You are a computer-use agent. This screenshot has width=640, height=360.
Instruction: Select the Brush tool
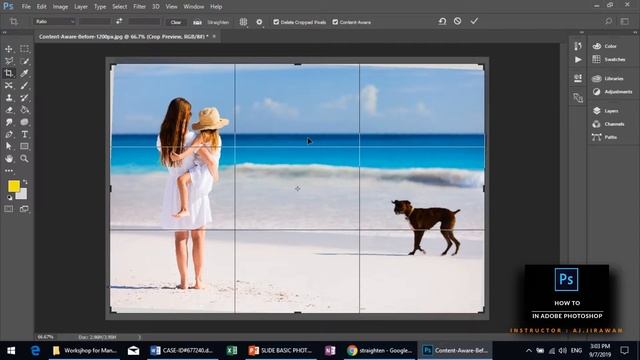[24, 85]
